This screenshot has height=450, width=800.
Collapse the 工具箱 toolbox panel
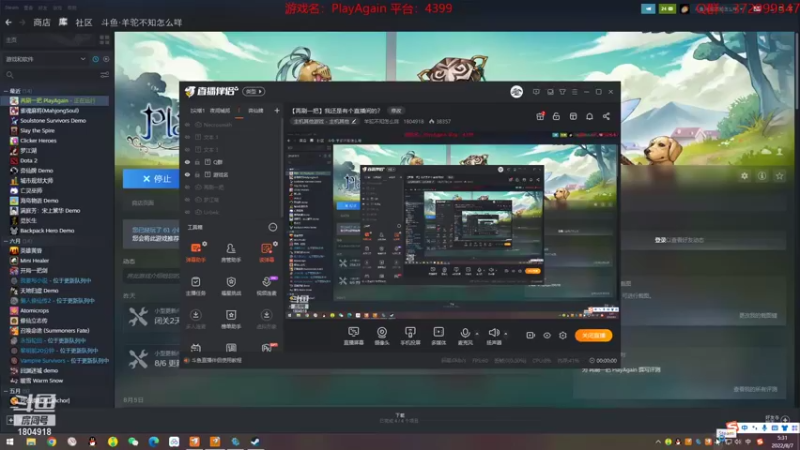coord(272,227)
